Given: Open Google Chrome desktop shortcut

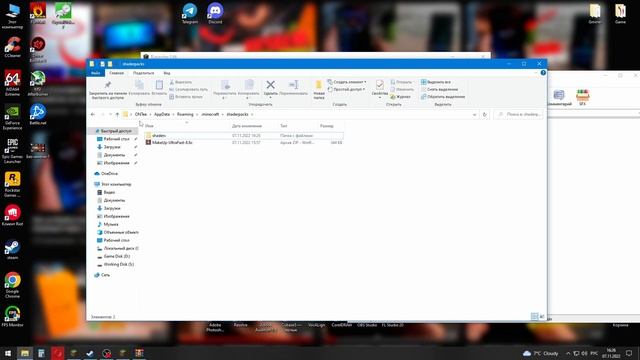Looking at the screenshot, I should (13, 285).
